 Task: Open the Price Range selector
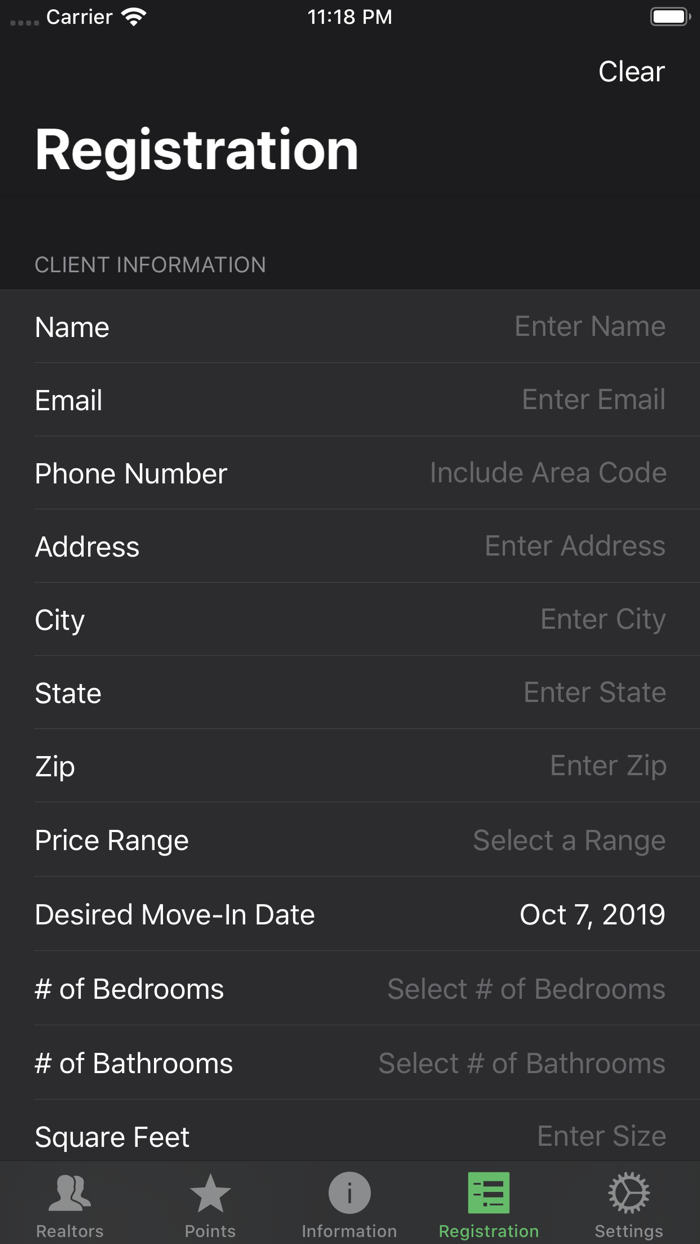point(569,841)
